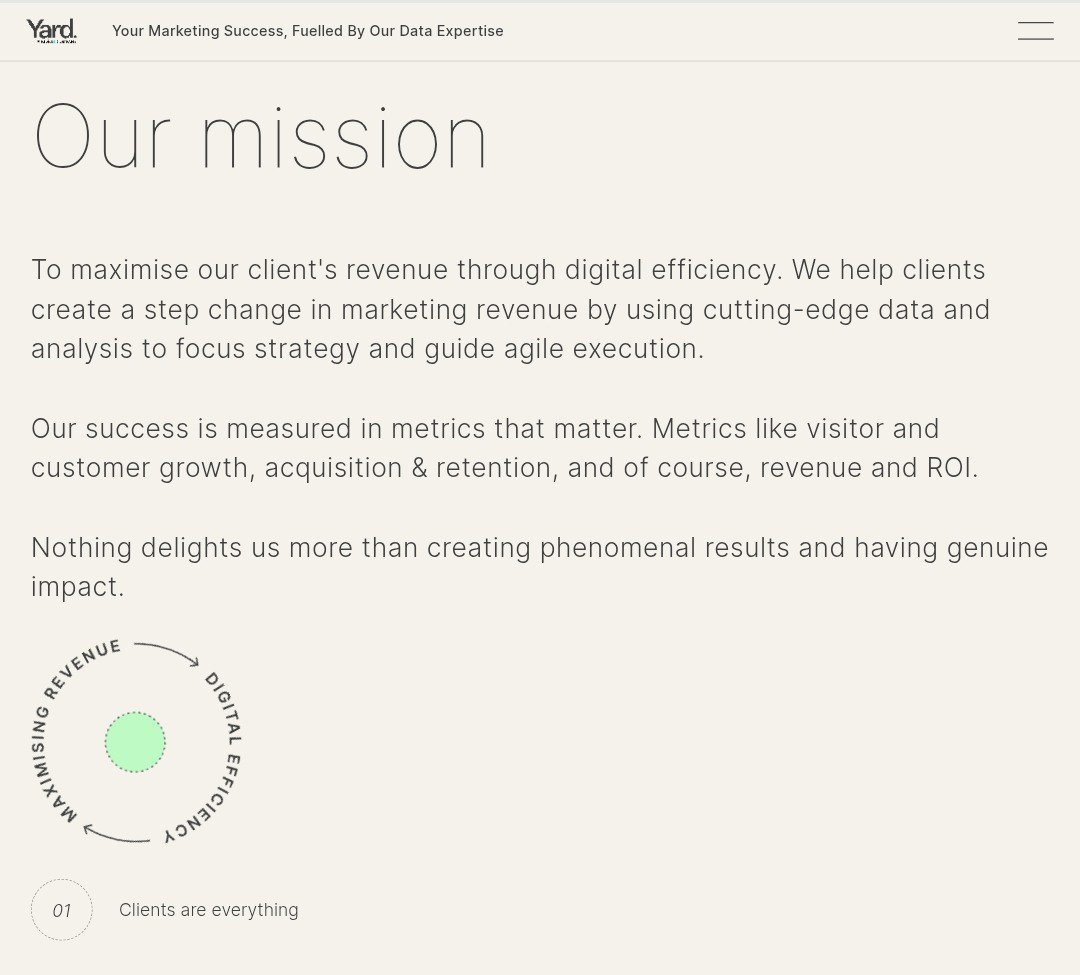Click the '01' numbered circle
Screen dimensions: 1080x975
pos(61,910)
